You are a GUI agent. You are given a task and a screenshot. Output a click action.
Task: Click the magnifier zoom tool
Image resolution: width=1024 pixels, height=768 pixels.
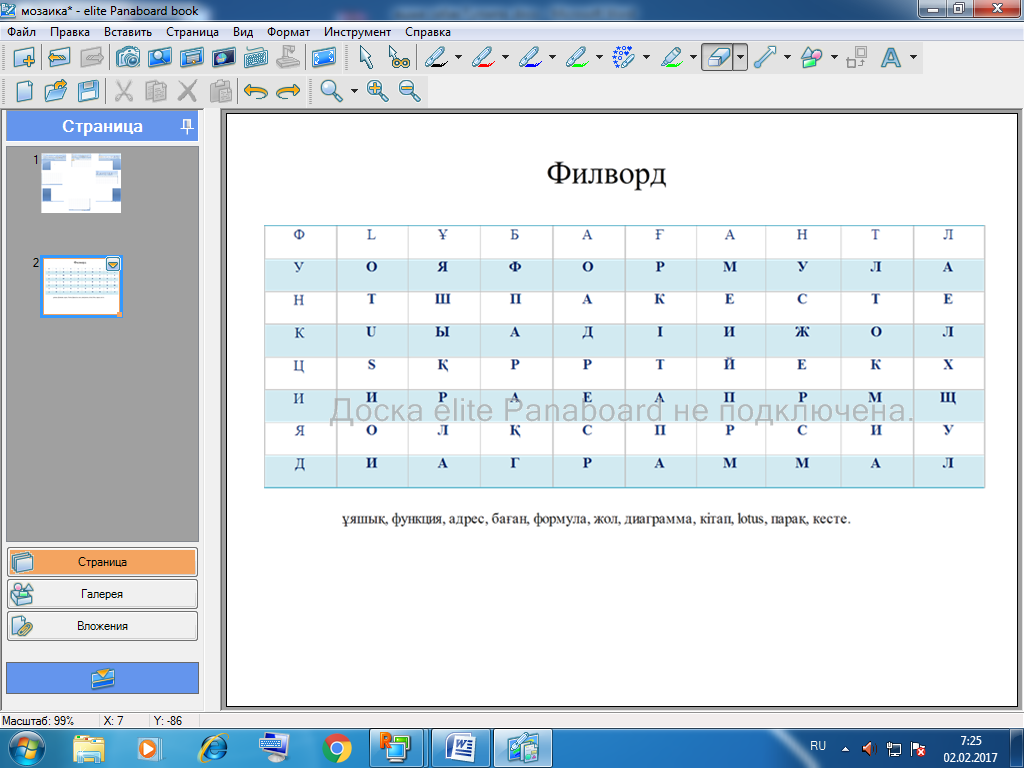pos(331,91)
